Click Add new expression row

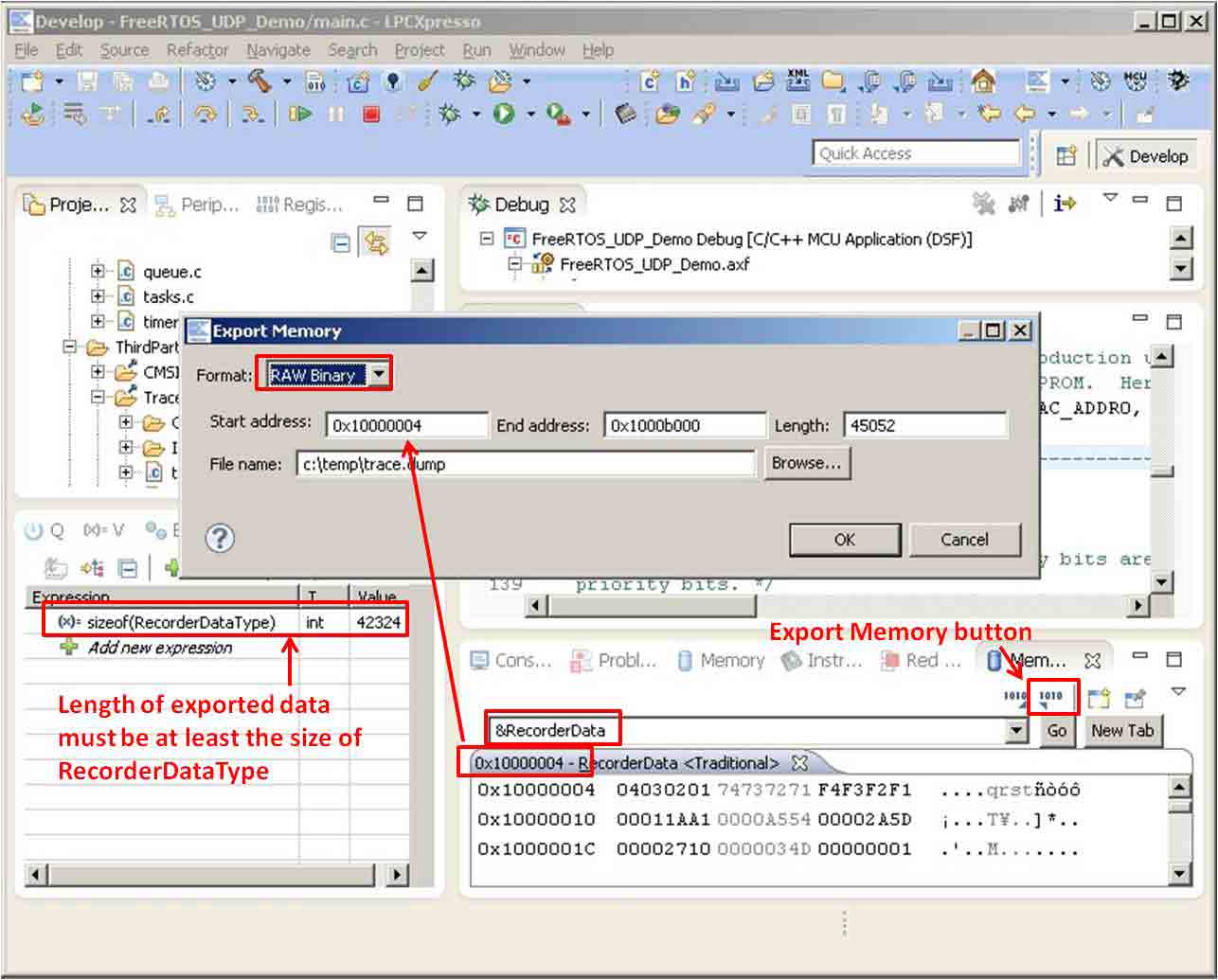point(159,648)
